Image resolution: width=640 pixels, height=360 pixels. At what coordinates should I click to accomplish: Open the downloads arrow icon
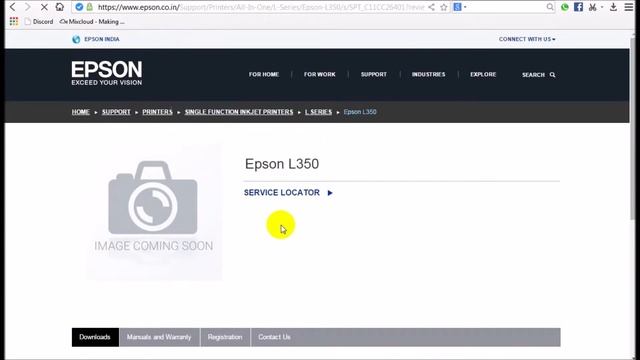pyautogui.click(x=613, y=7)
